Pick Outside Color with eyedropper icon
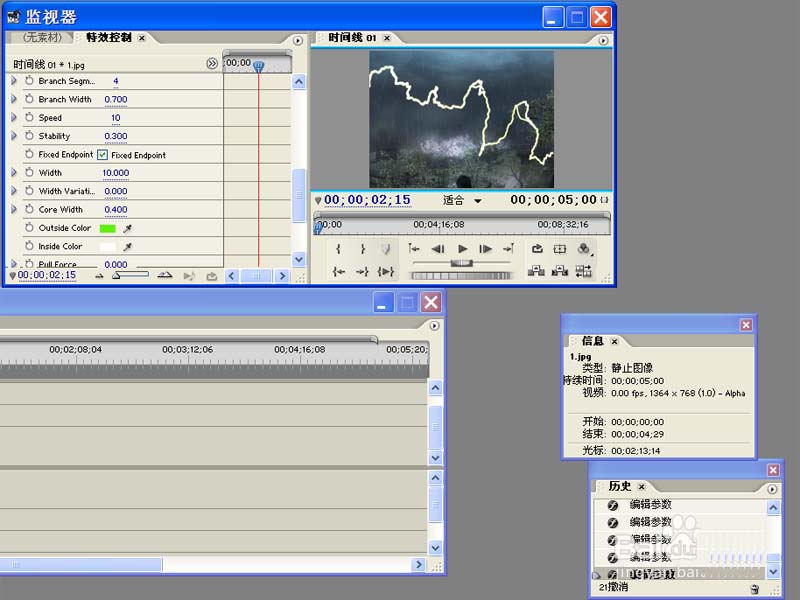800x600 pixels. [x=128, y=228]
